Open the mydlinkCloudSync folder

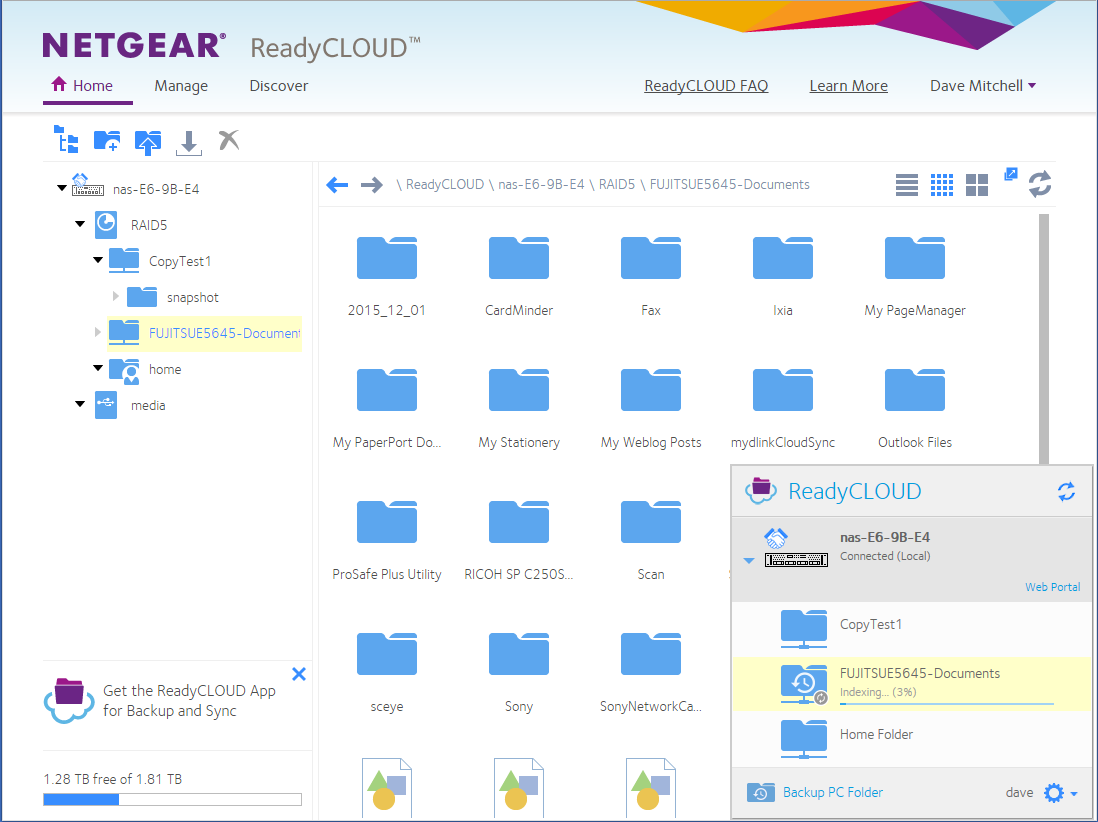[783, 409]
